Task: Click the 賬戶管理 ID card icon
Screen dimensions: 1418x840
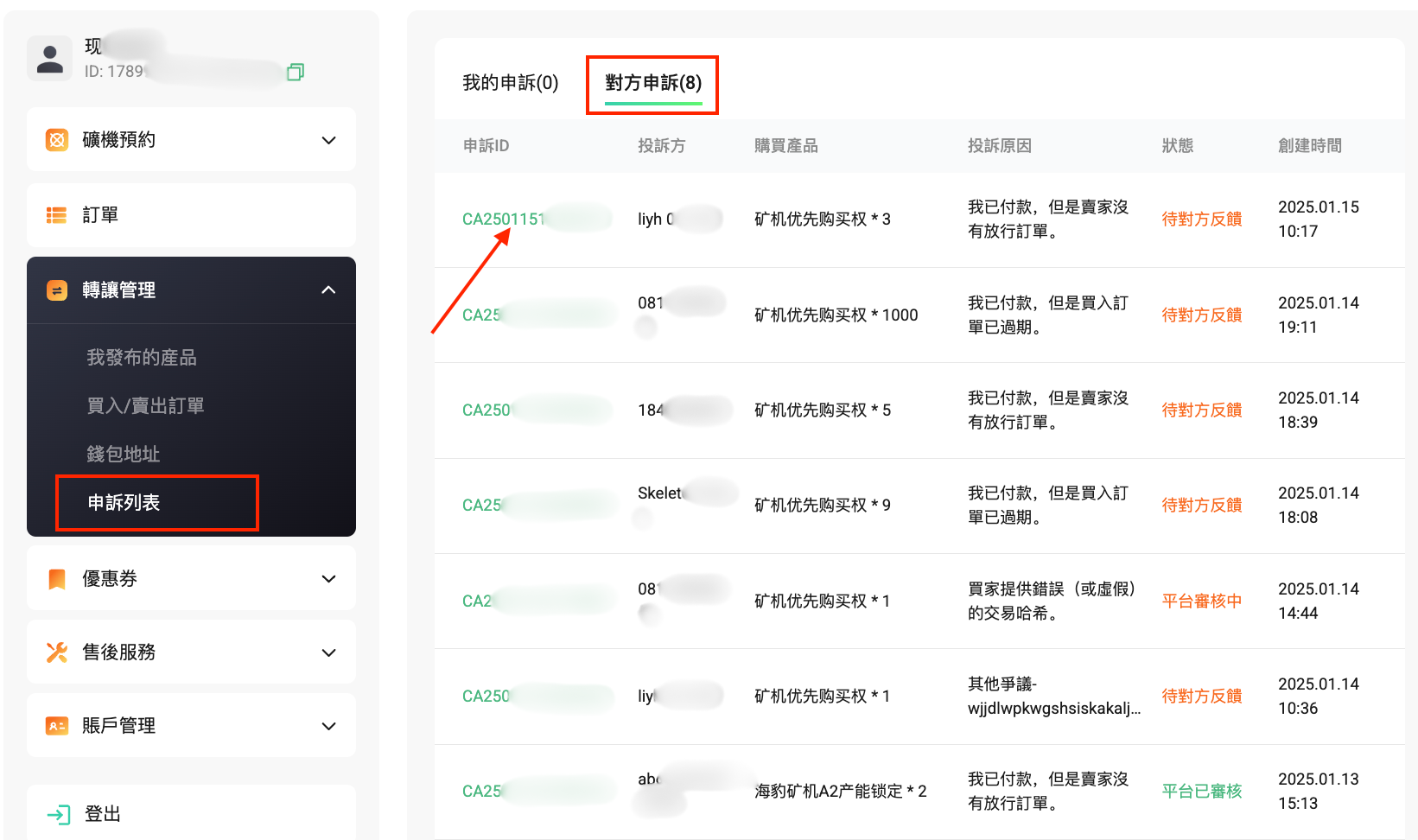Action: coord(57,726)
